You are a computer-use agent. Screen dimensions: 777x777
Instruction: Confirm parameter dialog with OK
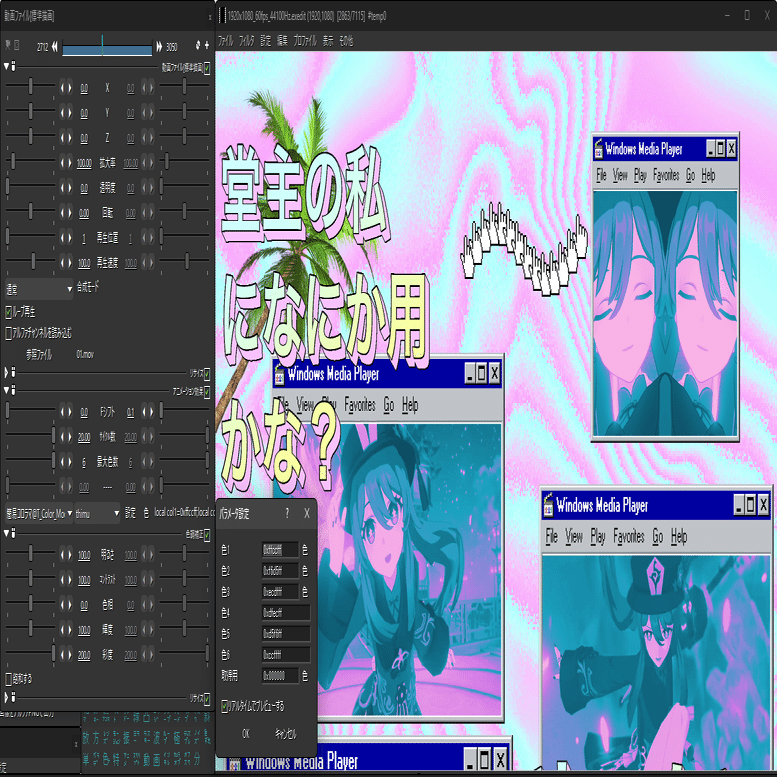(246, 734)
